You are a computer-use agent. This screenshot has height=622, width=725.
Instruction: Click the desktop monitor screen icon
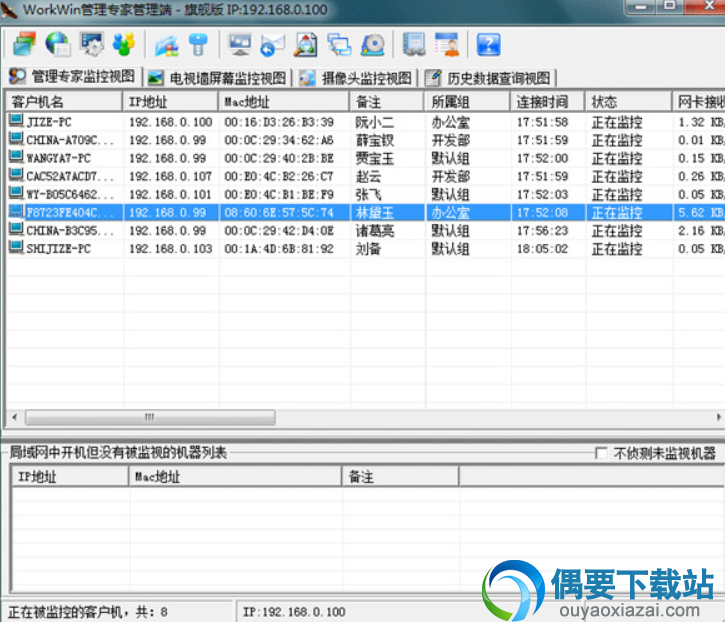[240, 45]
